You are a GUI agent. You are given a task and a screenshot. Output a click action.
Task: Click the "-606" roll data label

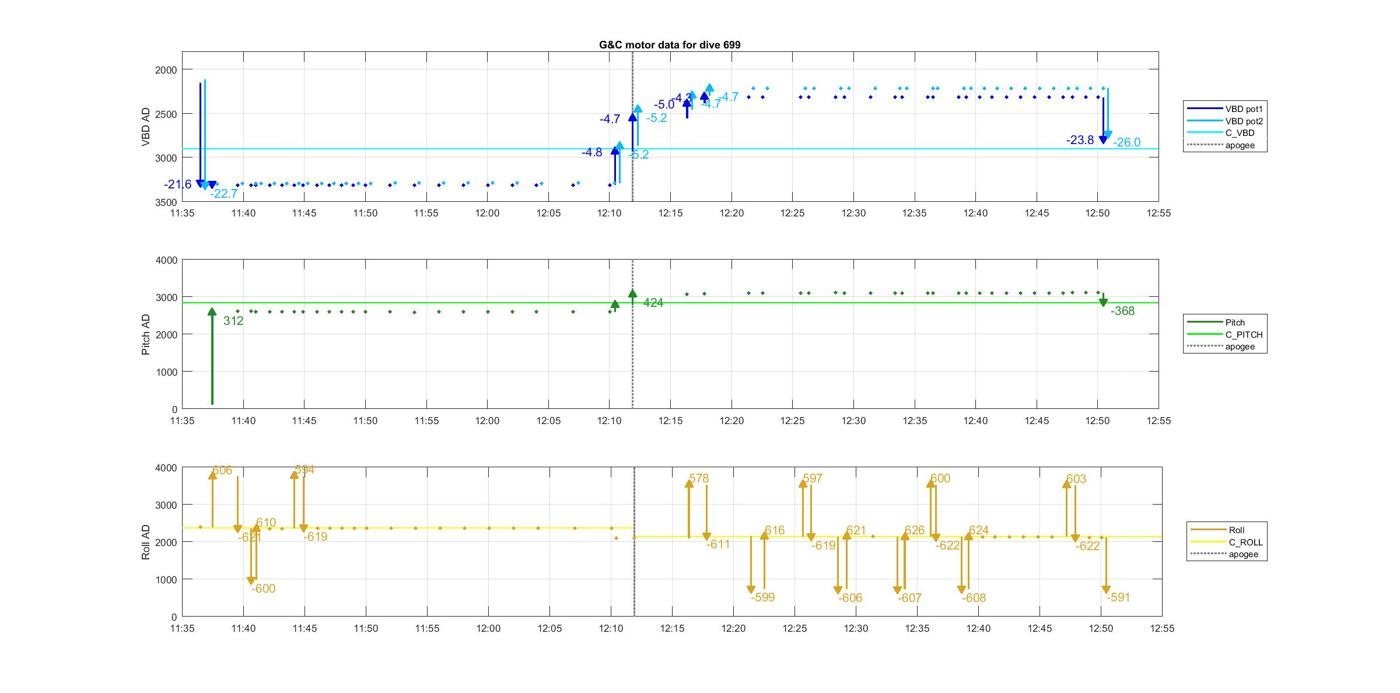point(850,598)
